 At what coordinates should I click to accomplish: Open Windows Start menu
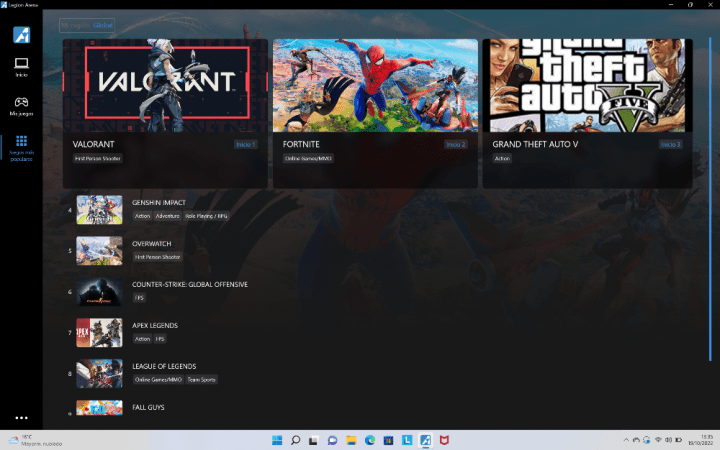tap(277, 440)
